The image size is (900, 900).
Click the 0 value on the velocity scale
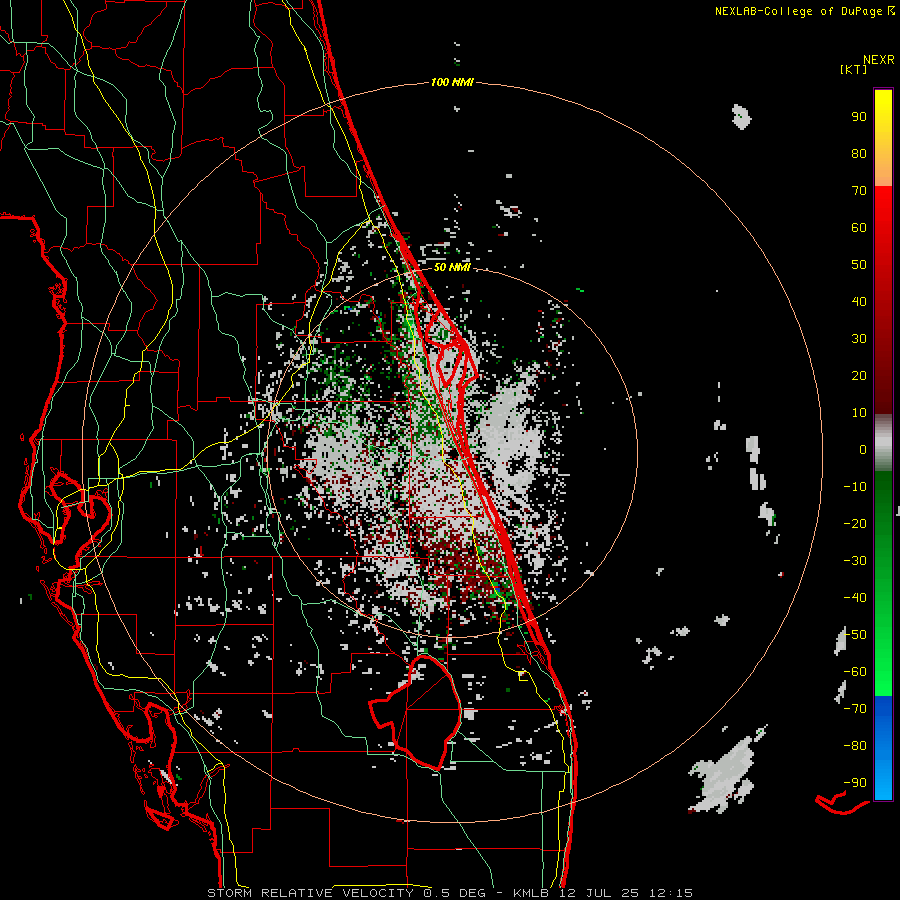[x=863, y=450]
